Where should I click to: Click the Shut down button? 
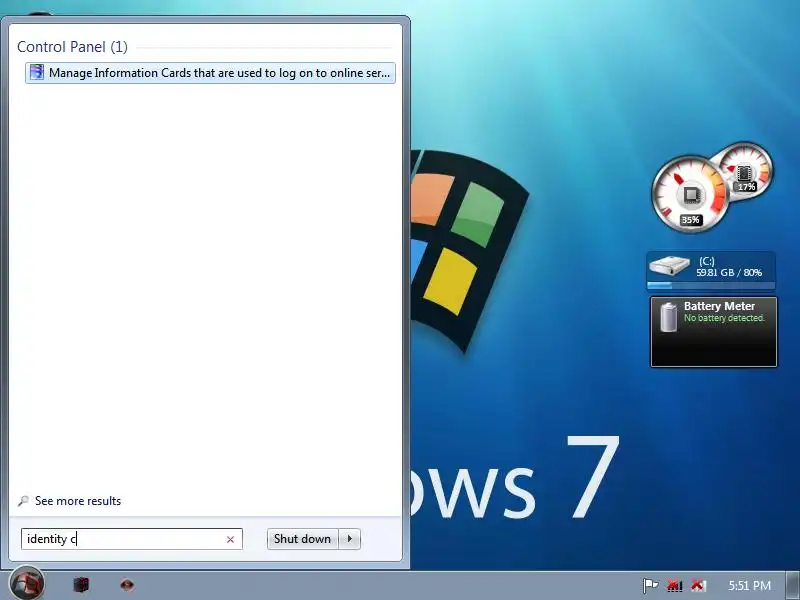302,539
